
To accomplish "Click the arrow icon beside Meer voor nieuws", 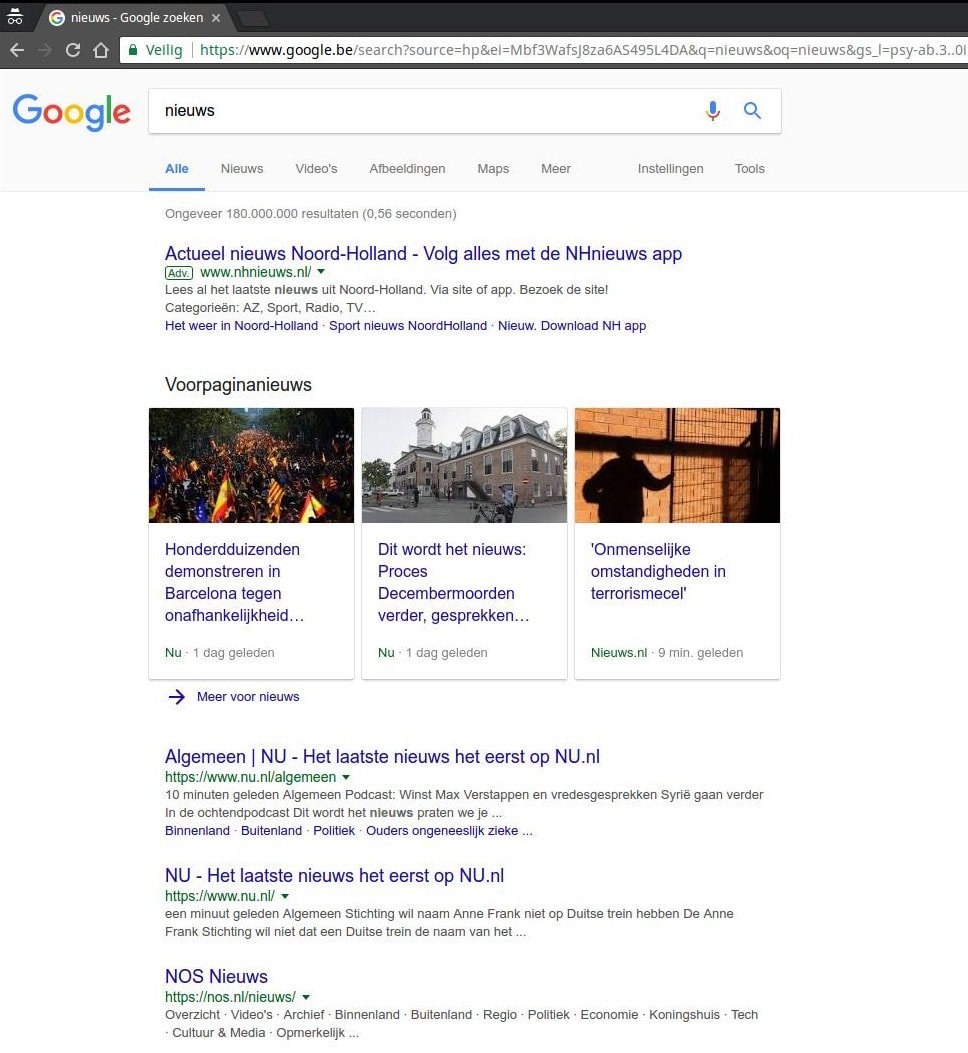I will click(177, 697).
